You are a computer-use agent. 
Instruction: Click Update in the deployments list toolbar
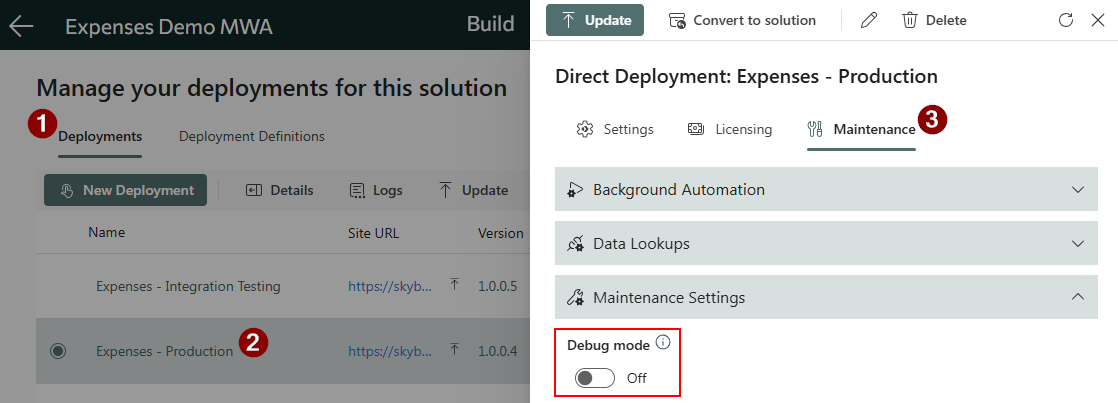tap(473, 190)
